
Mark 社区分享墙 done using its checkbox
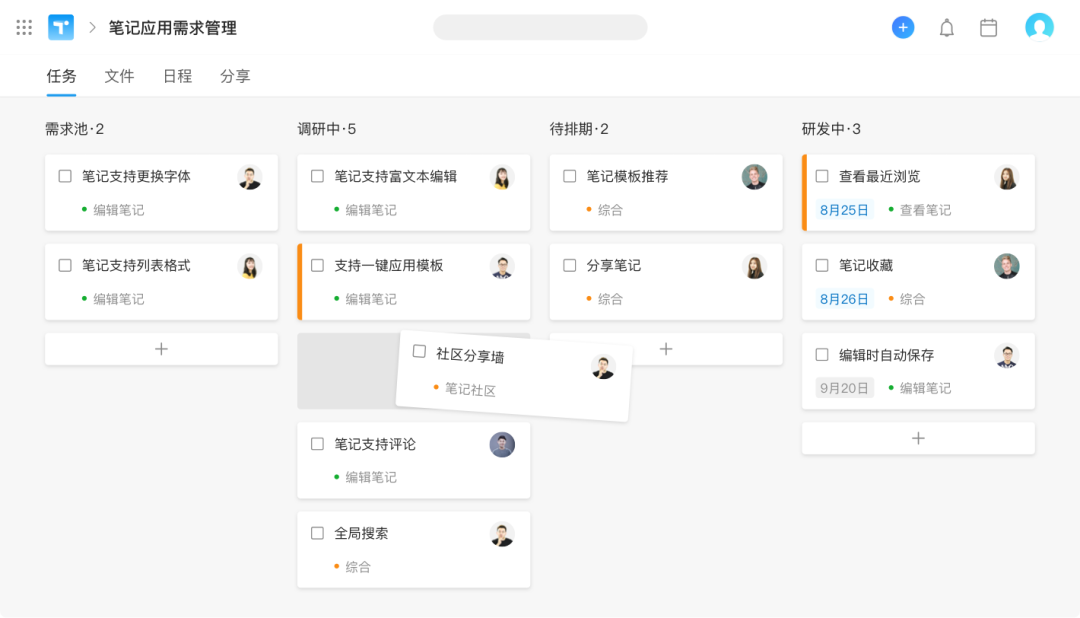(418, 352)
